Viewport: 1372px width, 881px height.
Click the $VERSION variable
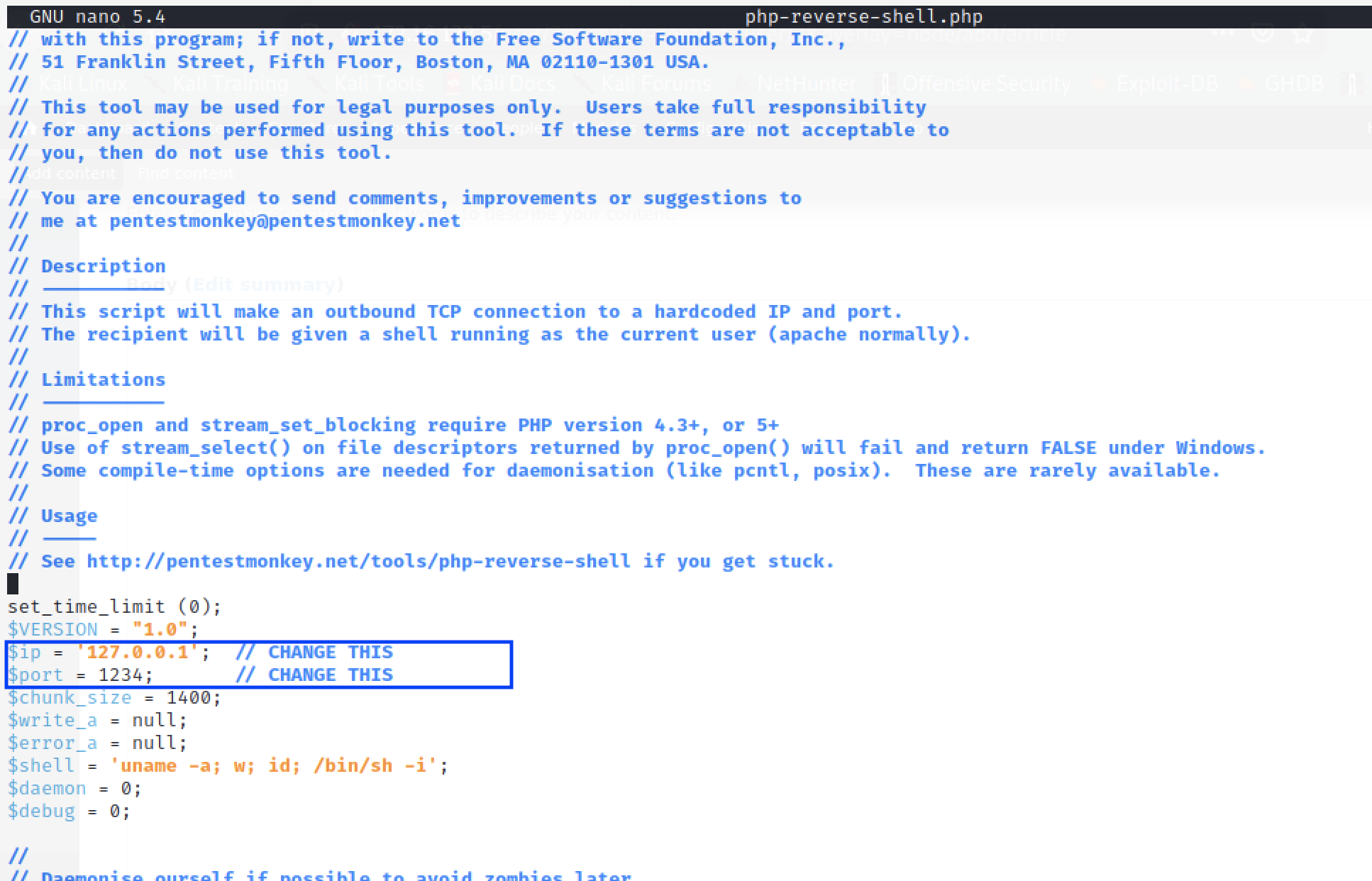tap(52, 629)
